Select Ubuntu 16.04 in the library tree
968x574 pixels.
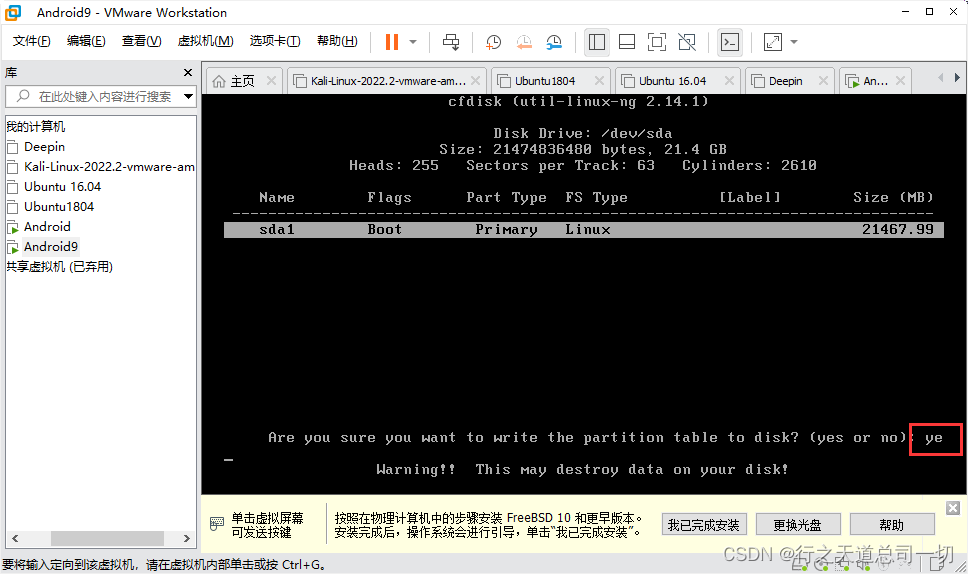[62, 186]
